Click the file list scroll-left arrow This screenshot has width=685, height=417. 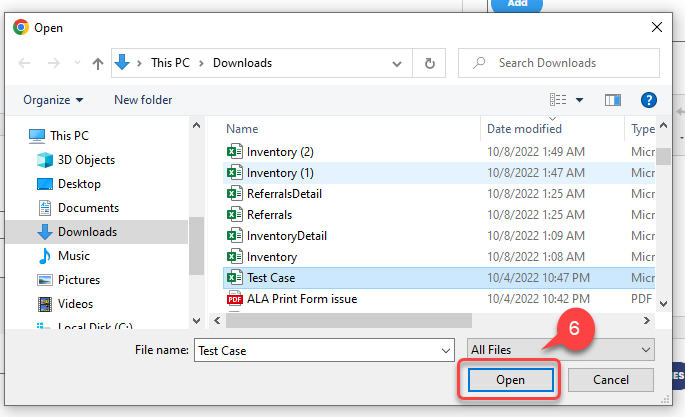coord(217,321)
